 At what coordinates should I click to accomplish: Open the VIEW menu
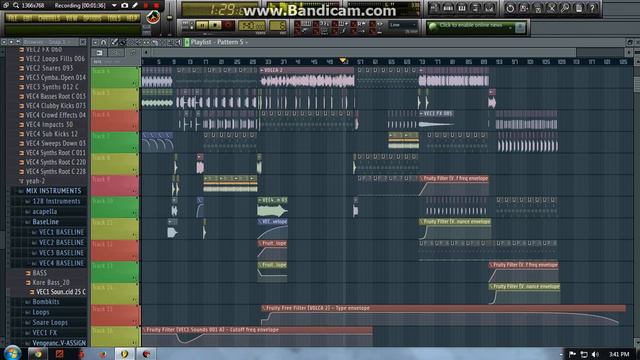pyautogui.click(x=72, y=18)
